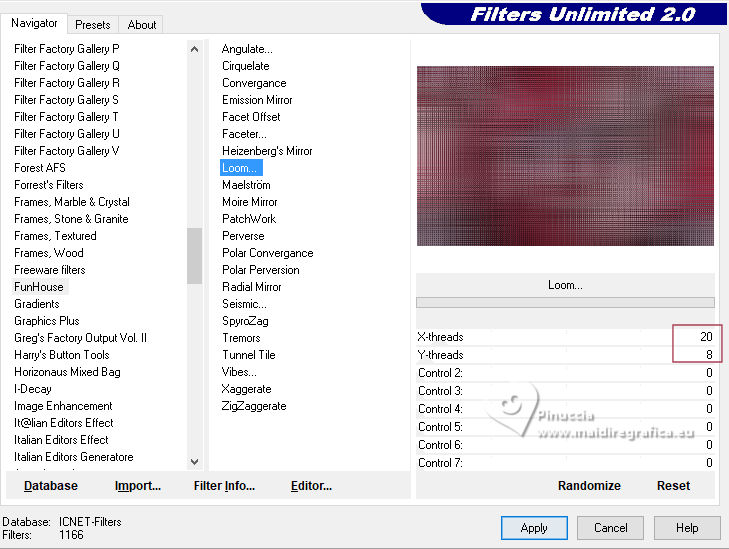Choose the SpyroZag filter
729x549 pixels.
(245, 321)
